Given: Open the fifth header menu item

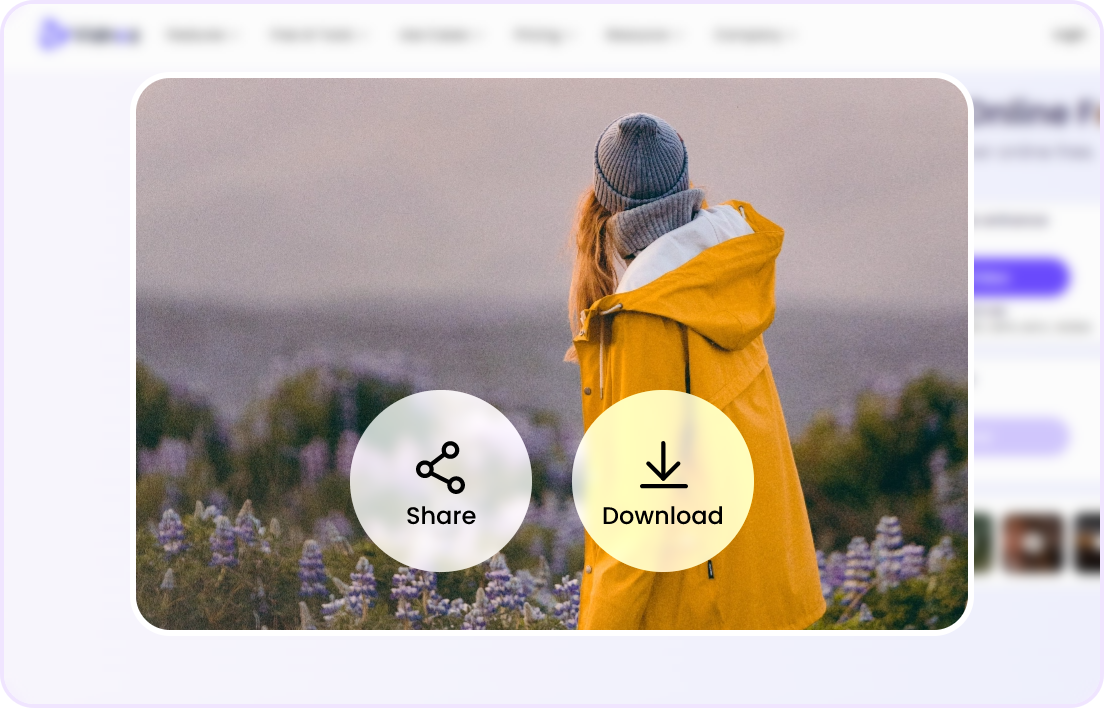Looking at the screenshot, I should pos(643,35).
